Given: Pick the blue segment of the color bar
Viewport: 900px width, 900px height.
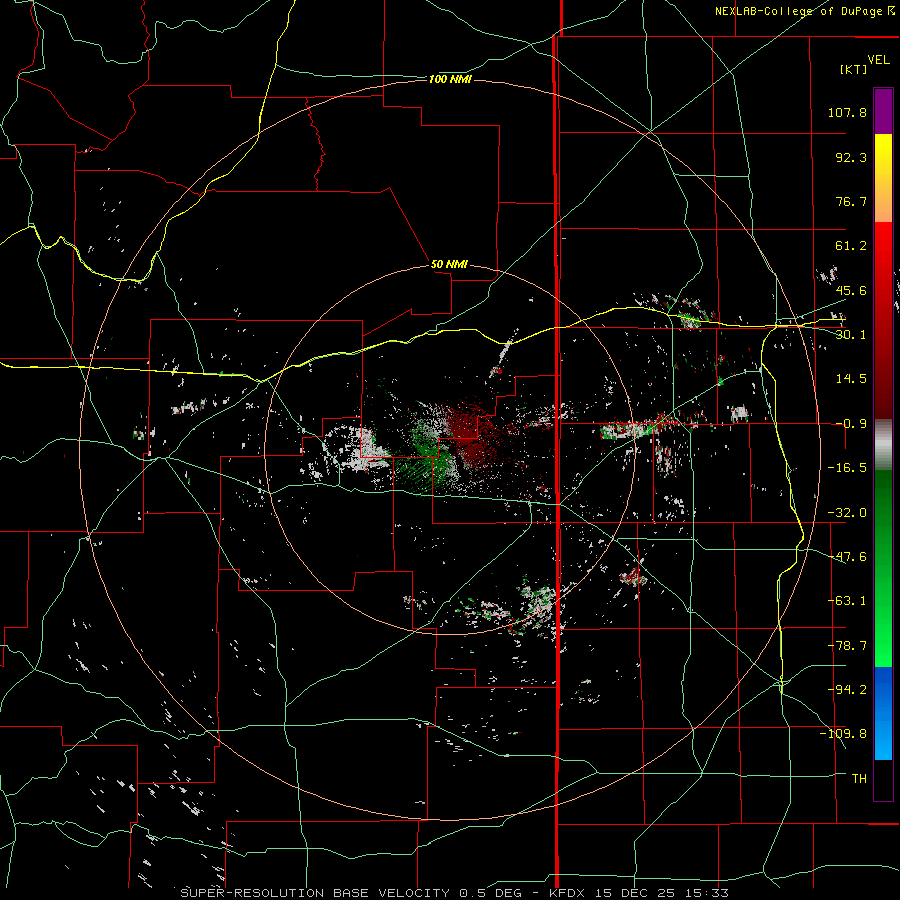Looking at the screenshot, I should pos(883,713).
